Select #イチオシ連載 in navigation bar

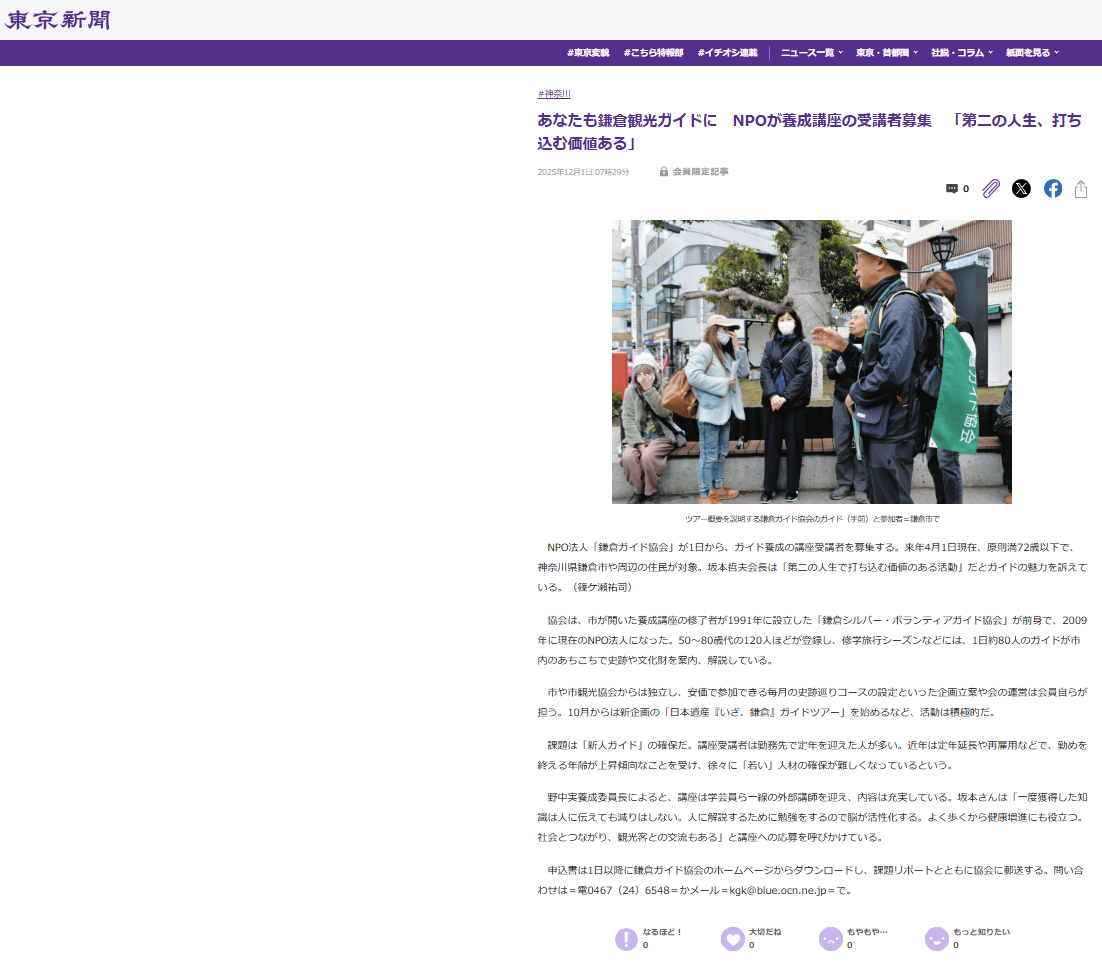pos(727,53)
